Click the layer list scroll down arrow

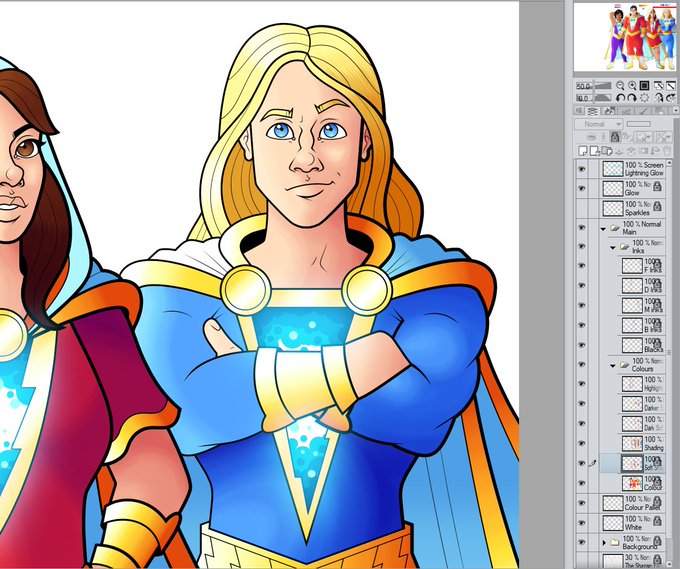pyautogui.click(x=670, y=562)
